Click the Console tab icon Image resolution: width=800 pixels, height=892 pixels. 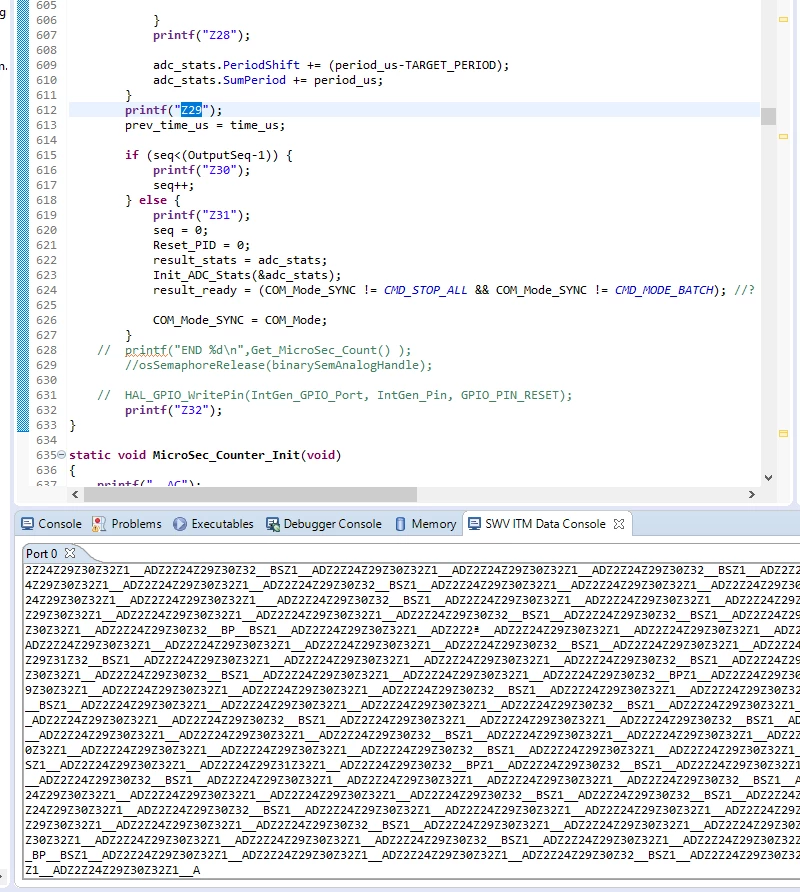[27, 524]
